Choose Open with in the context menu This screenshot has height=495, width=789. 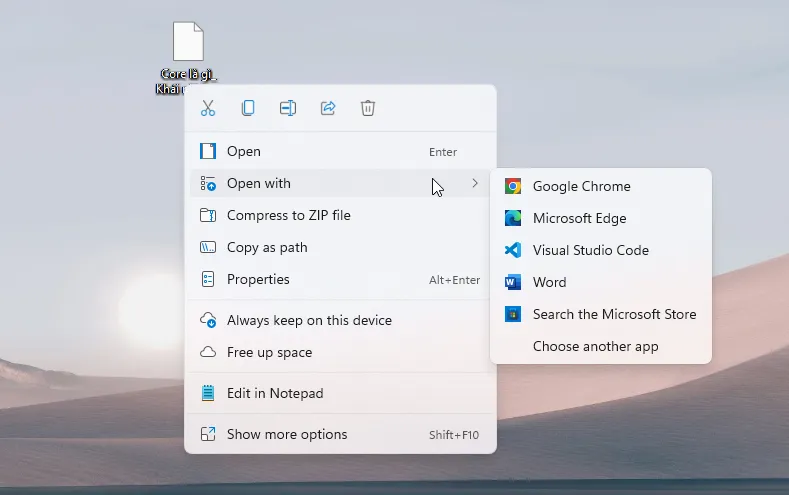(x=340, y=183)
